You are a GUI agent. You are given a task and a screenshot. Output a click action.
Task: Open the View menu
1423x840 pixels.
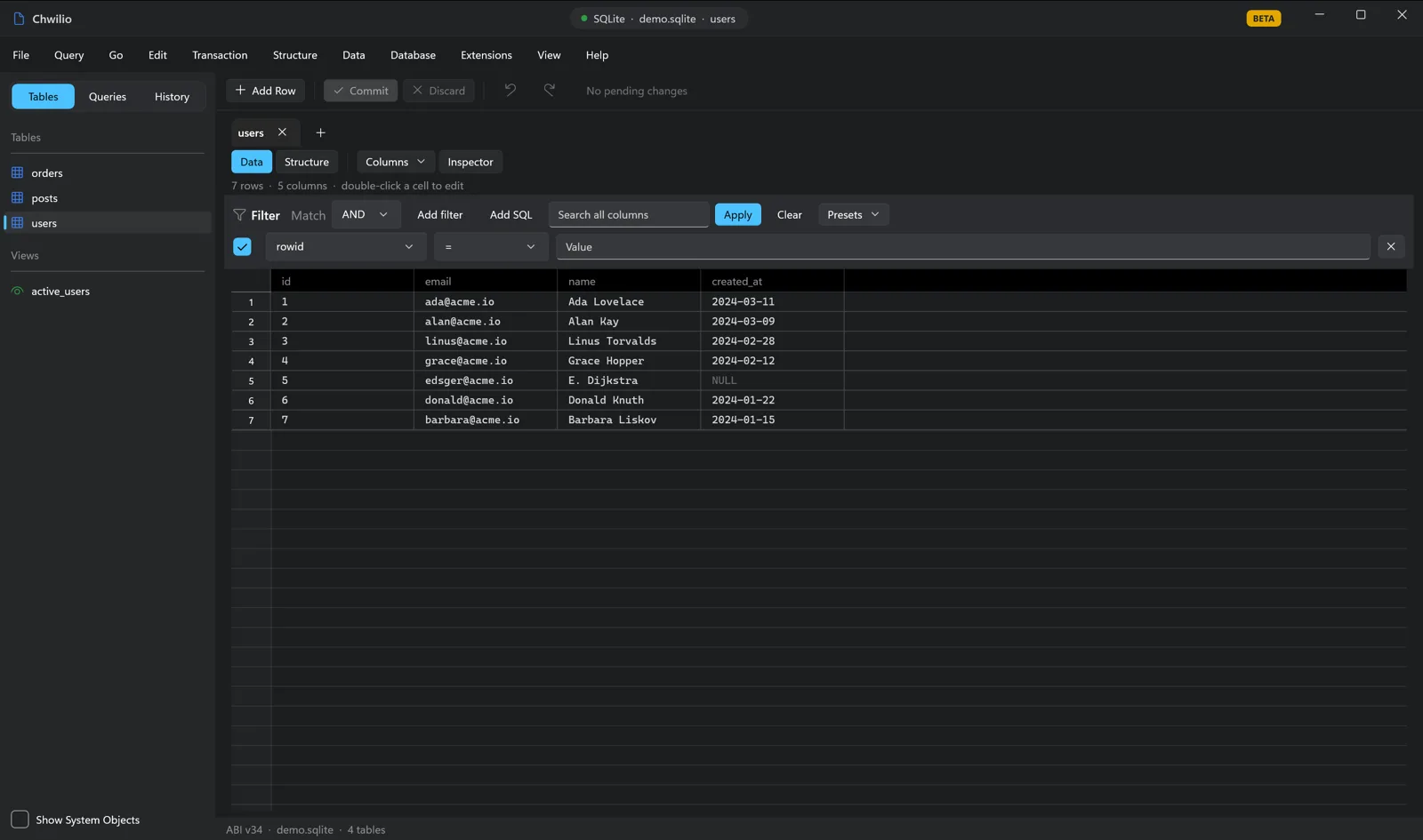549,55
